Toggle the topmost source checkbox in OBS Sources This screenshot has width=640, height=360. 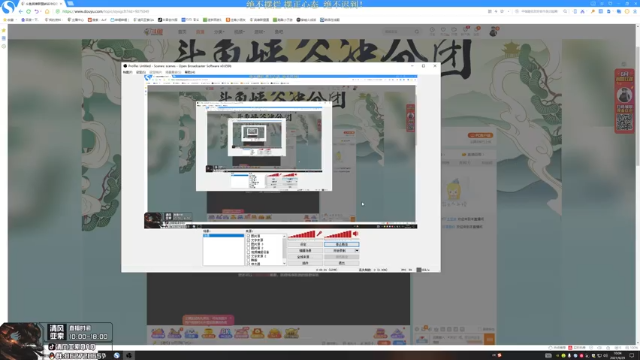(248, 236)
